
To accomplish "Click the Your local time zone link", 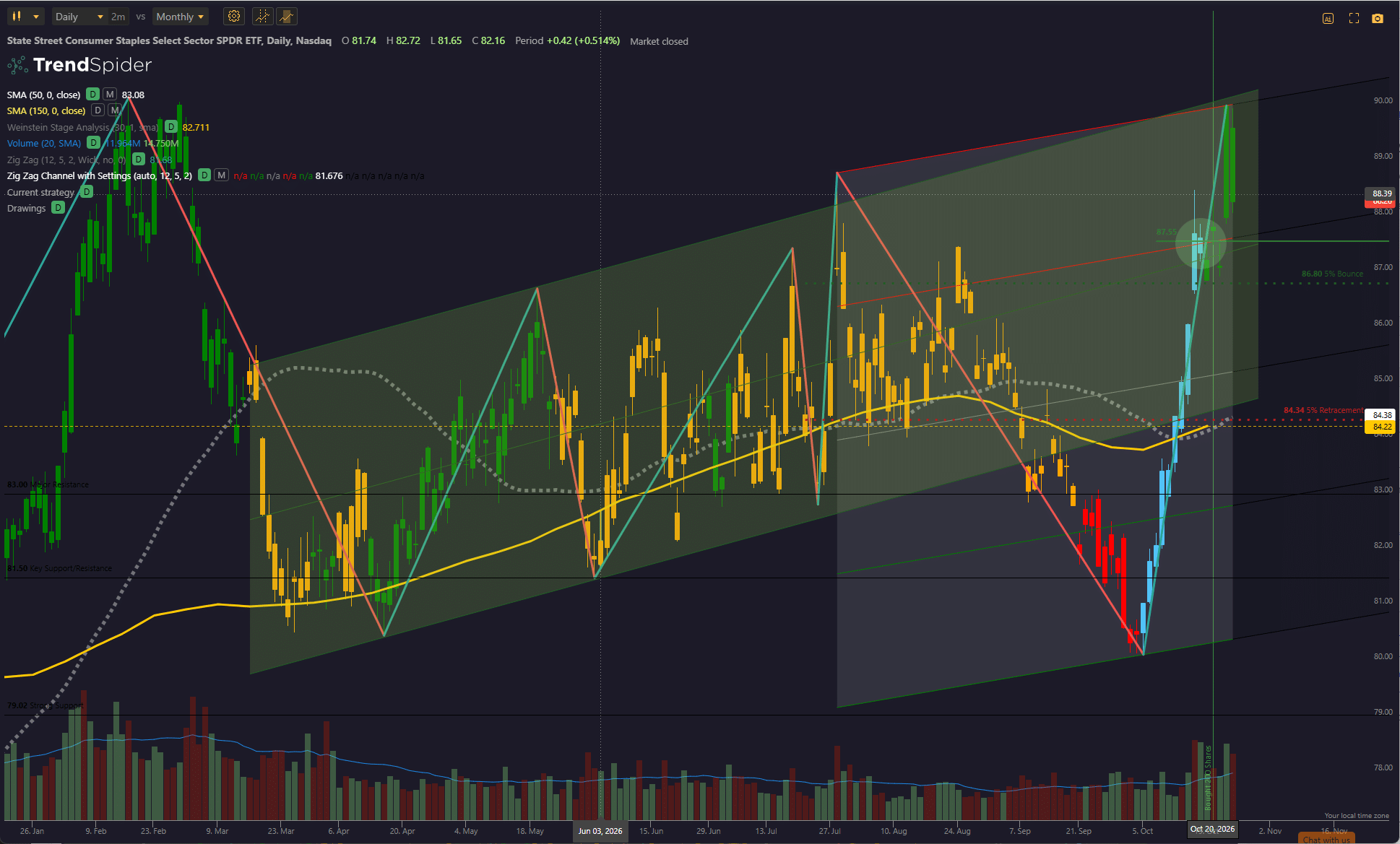I will 1357,816.
